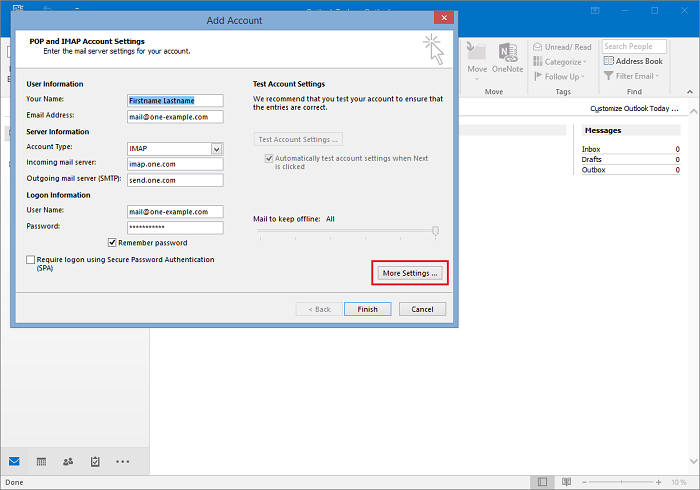Click the Incoming mail server field
Viewport: 700px width, 490px height.
pyautogui.click(x=175, y=164)
